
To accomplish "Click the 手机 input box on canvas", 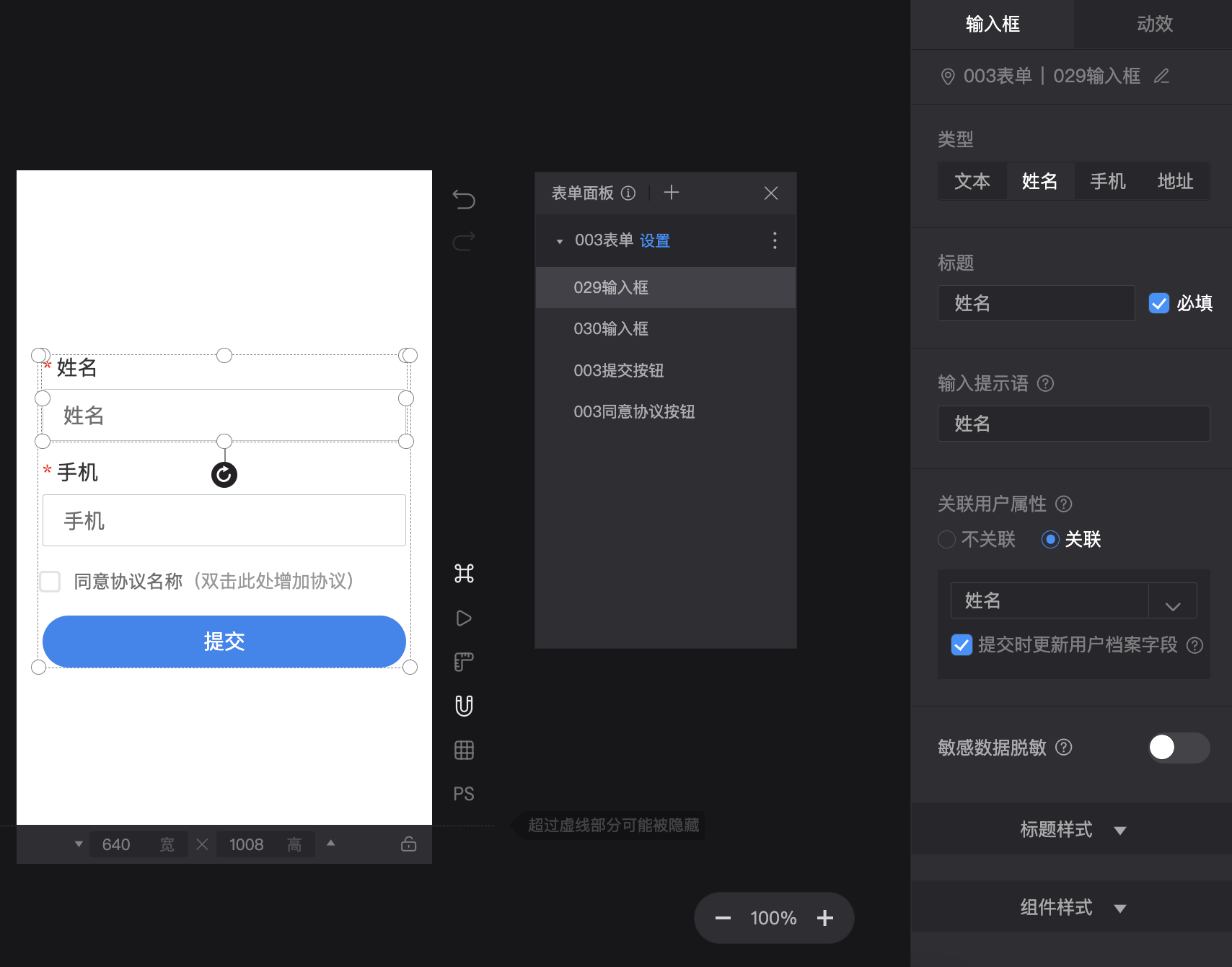I will [224, 520].
